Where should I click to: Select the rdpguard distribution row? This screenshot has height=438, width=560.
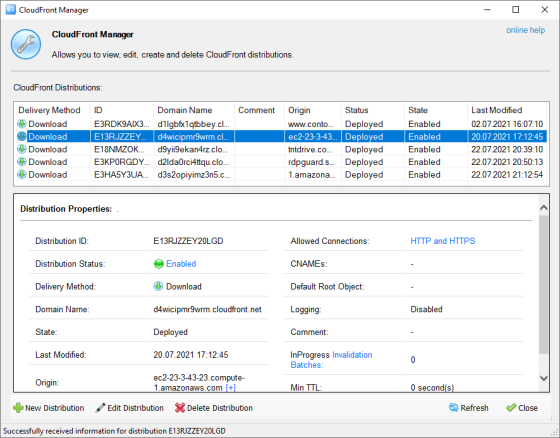pyautogui.click(x=280, y=162)
